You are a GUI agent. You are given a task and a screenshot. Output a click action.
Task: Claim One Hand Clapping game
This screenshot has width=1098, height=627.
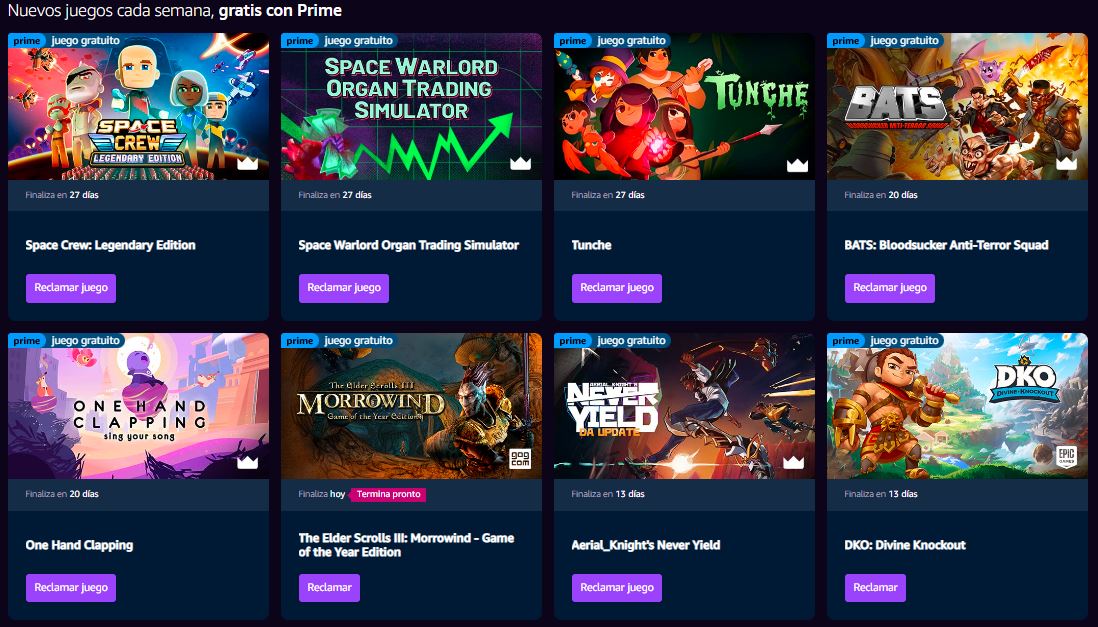71,588
